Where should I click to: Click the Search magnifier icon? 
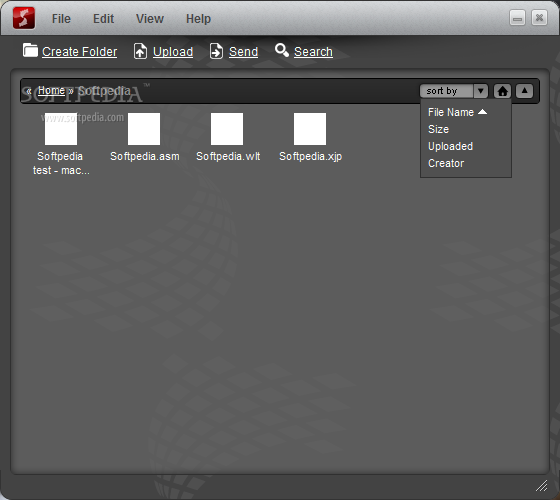tap(282, 50)
